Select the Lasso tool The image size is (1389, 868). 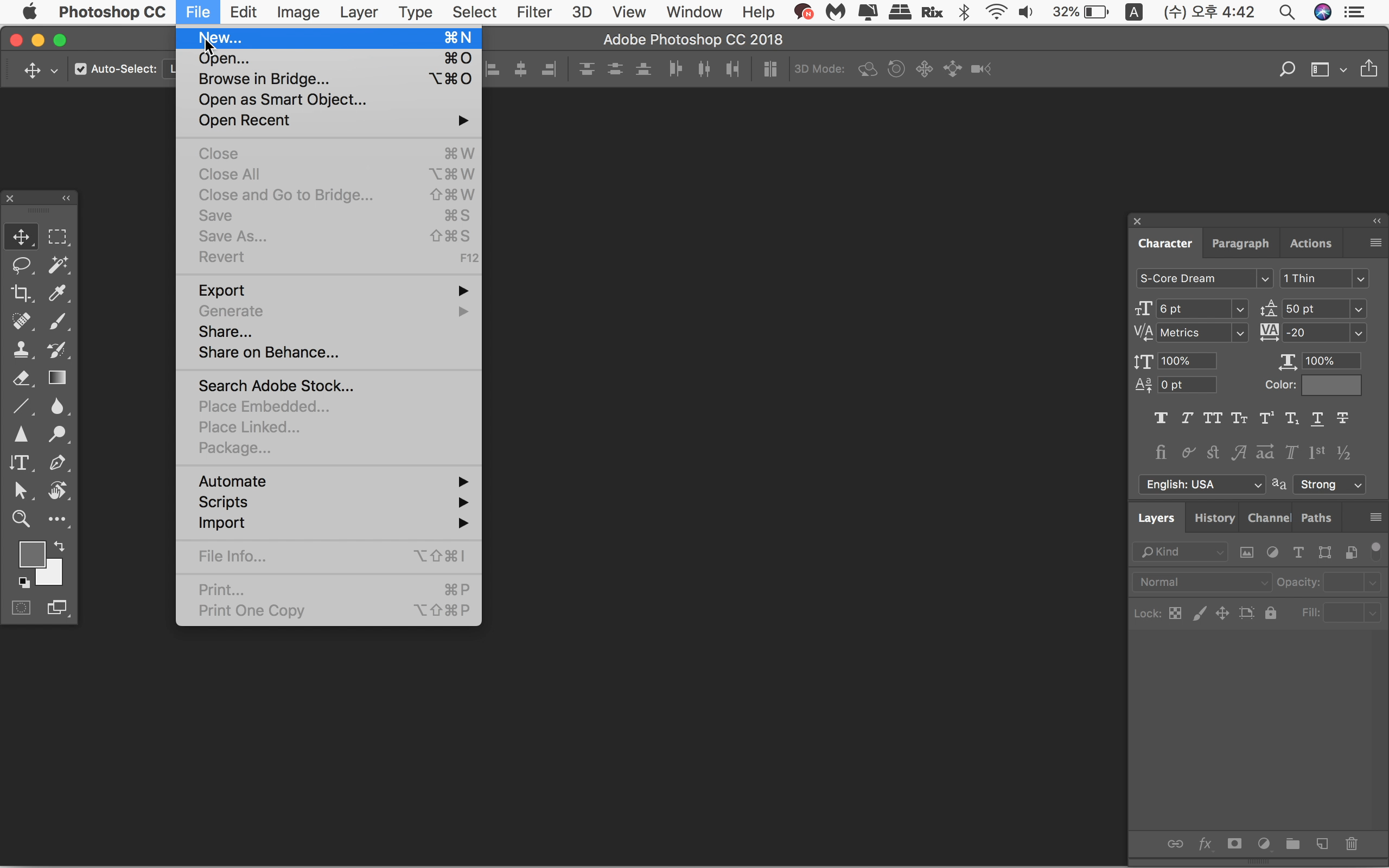(x=21, y=265)
